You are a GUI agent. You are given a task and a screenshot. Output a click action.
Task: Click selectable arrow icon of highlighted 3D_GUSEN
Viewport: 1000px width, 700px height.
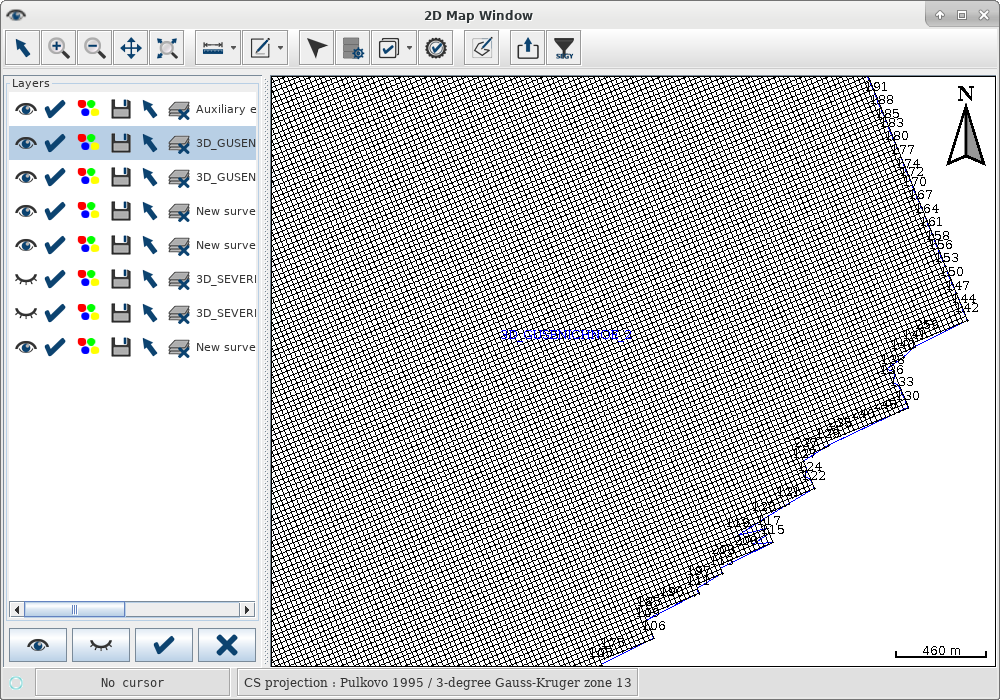[x=149, y=143]
